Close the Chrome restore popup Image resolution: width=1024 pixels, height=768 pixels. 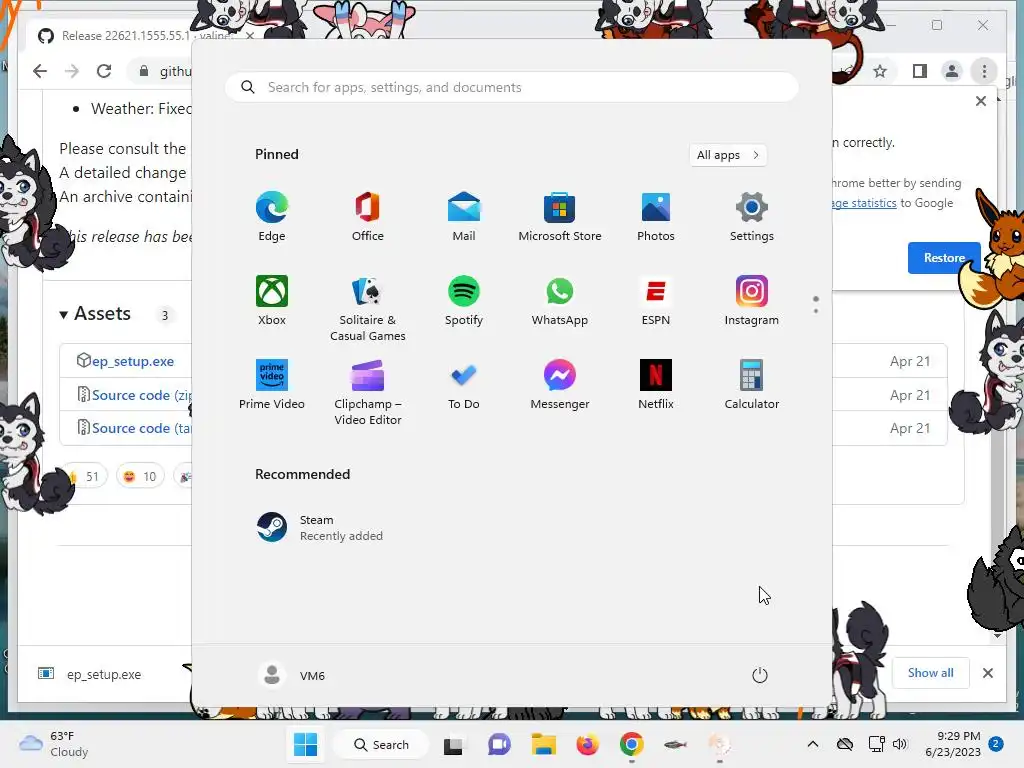click(980, 101)
